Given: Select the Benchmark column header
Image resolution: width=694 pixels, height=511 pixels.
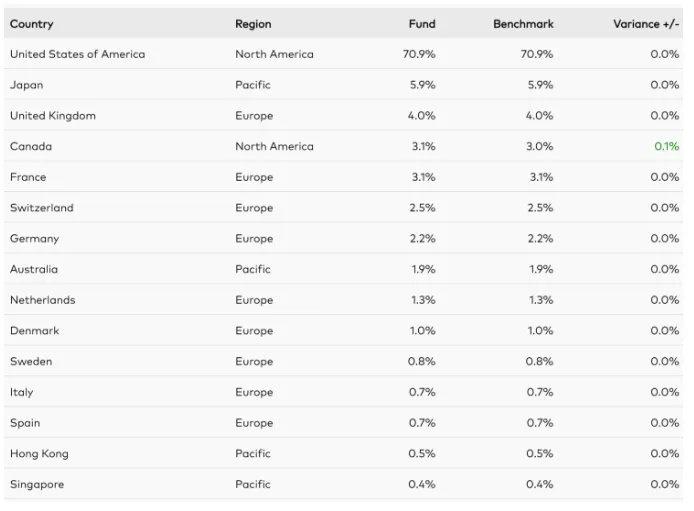Looking at the screenshot, I should pos(523,24).
